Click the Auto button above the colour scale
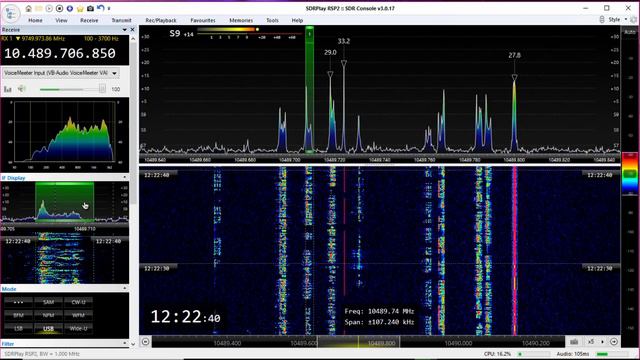Screen dimensions: 640x360 pyautogui.click(x=630, y=32)
